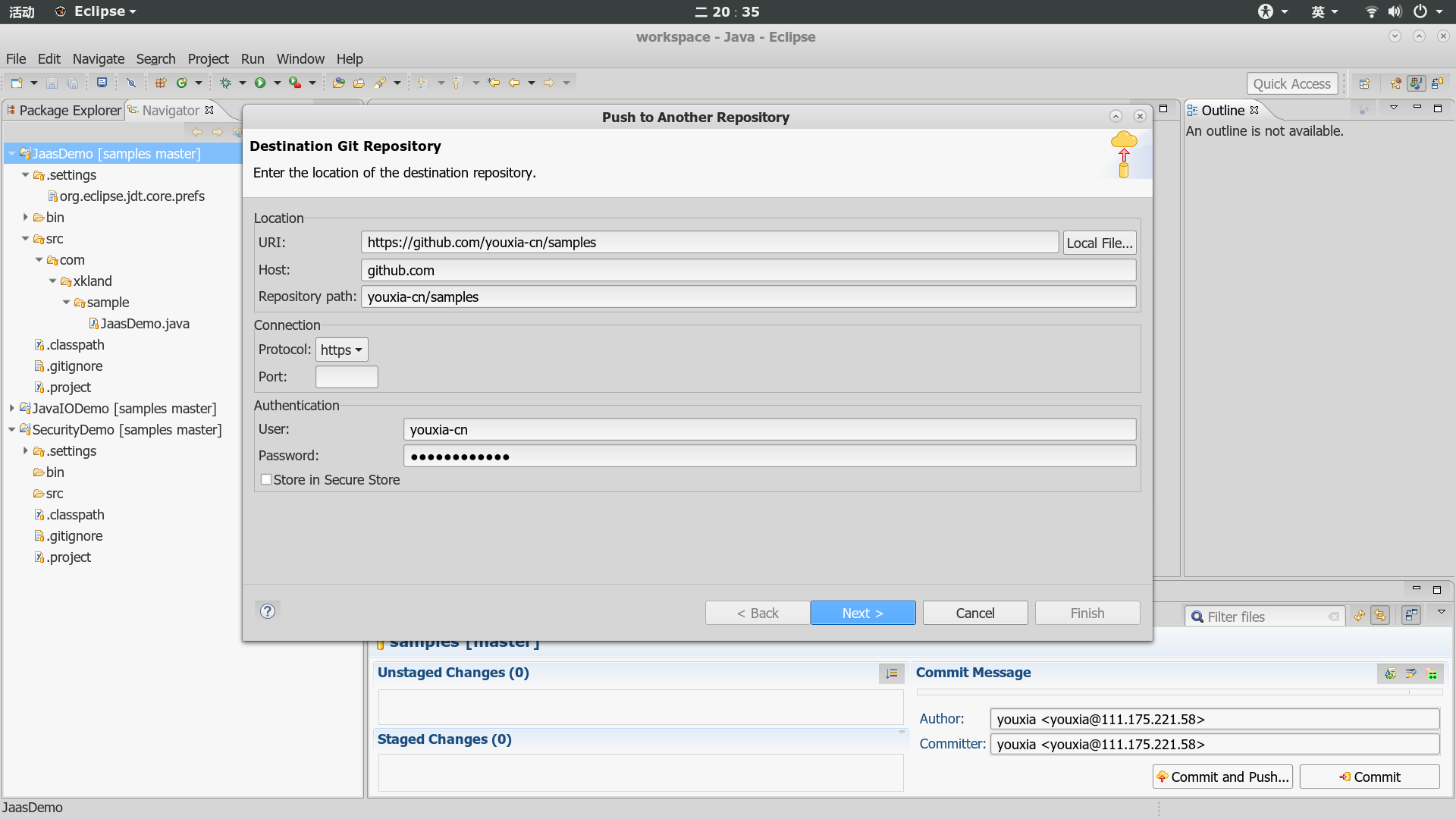Open a Terminal from the toolbar
Viewport: 1456px width, 819px height.
click(x=102, y=83)
